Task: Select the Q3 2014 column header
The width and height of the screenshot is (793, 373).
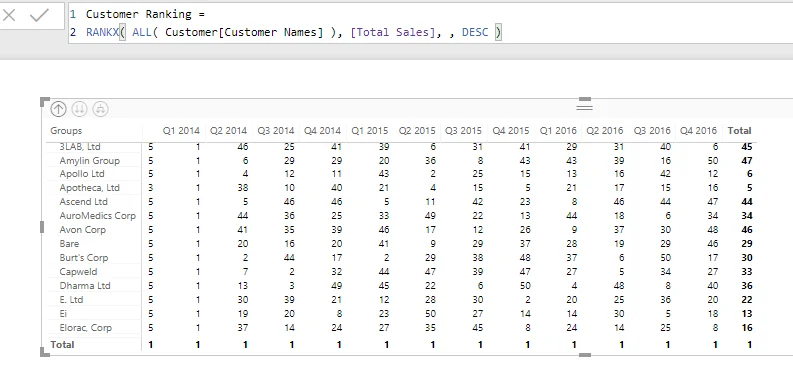Action: (x=276, y=131)
